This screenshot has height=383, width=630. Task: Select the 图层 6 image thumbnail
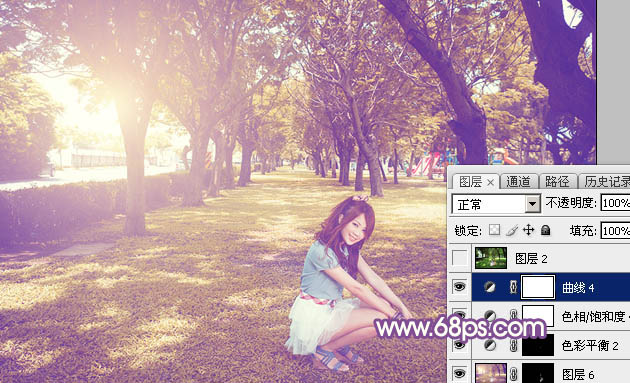pos(491,373)
